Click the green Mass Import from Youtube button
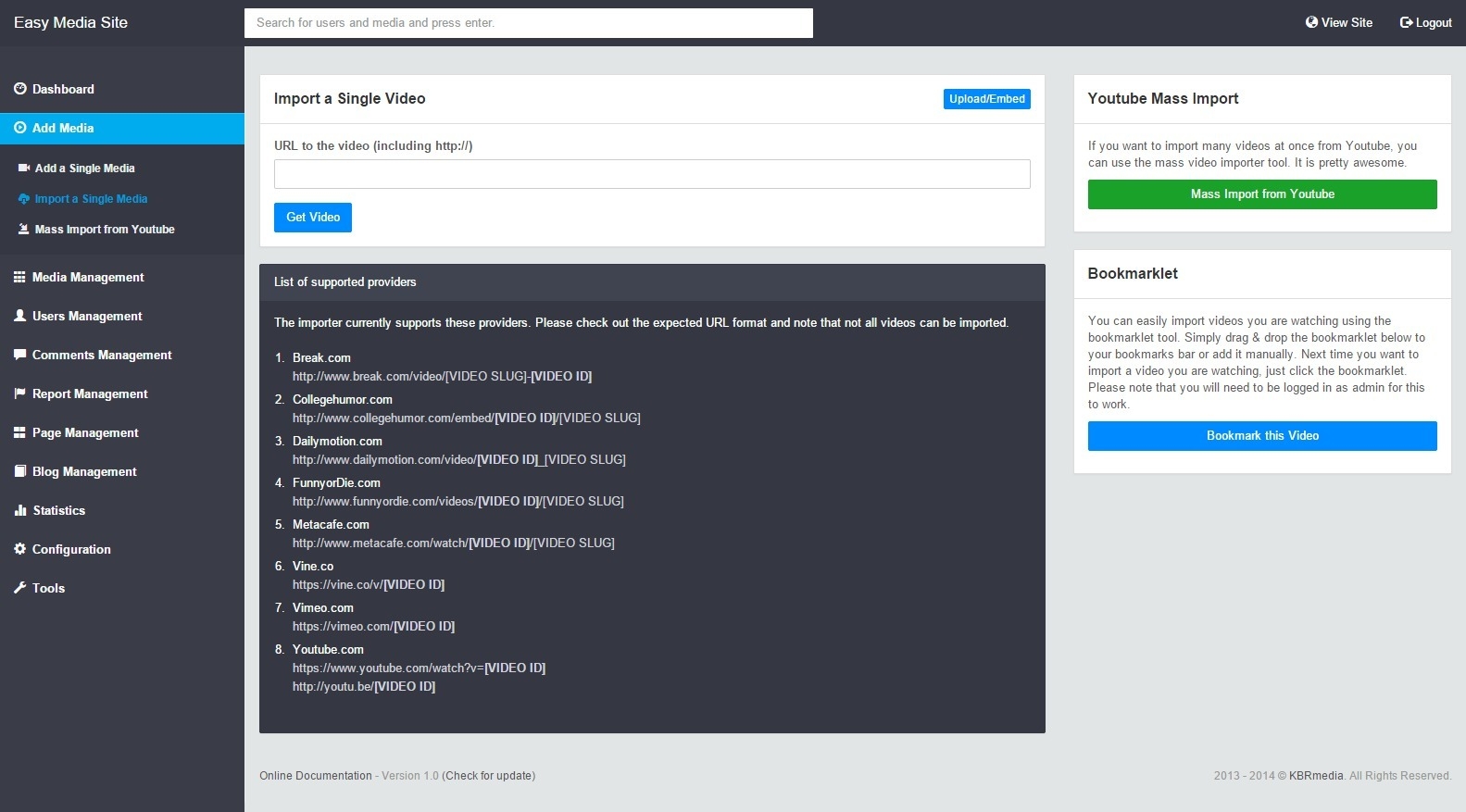The height and width of the screenshot is (812, 1466). click(1262, 194)
